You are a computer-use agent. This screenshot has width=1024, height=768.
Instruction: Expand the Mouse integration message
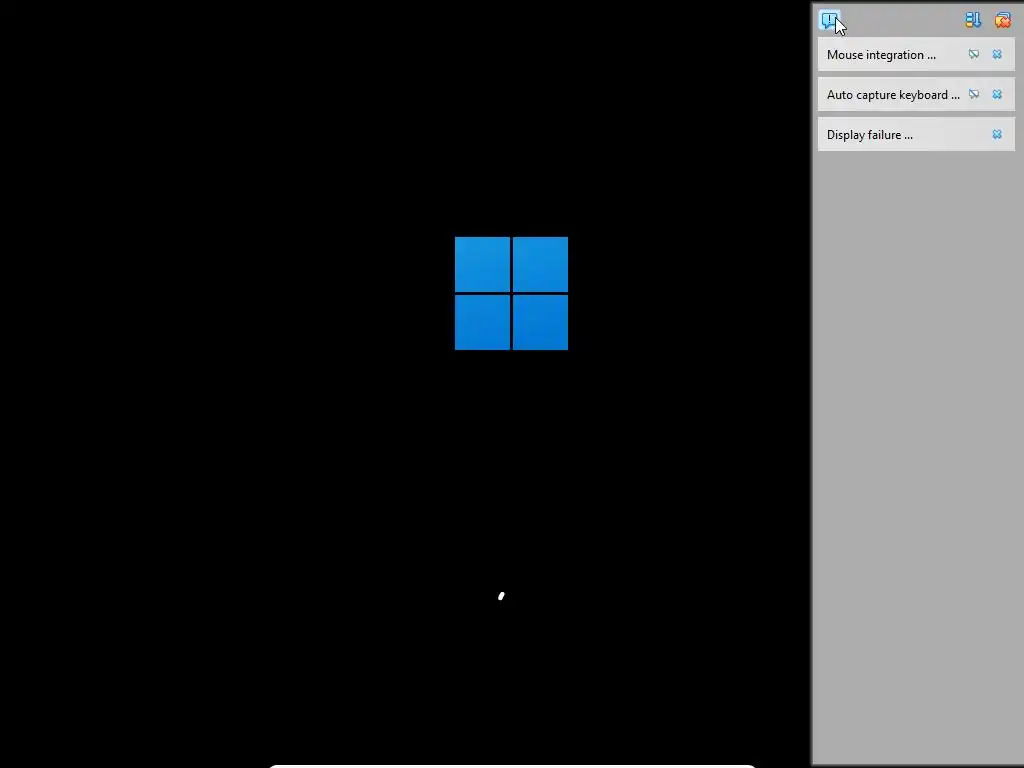(x=881, y=55)
